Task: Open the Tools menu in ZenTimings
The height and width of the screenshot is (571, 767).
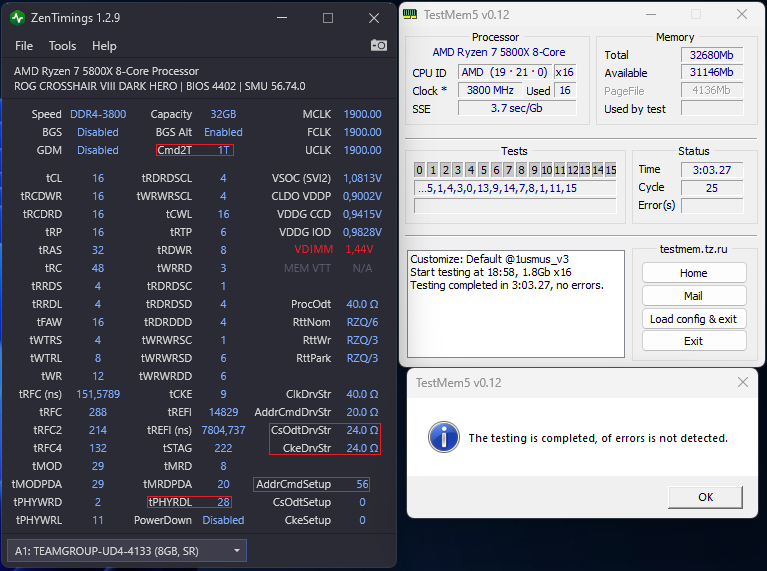Action: (62, 46)
